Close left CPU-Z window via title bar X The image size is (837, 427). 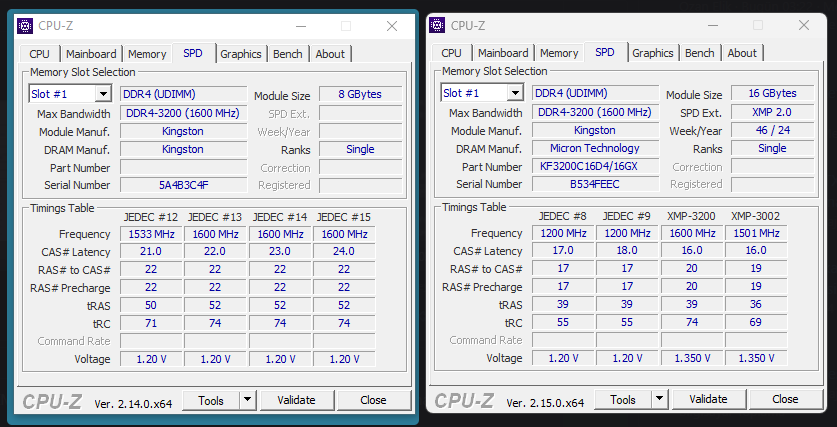point(392,26)
